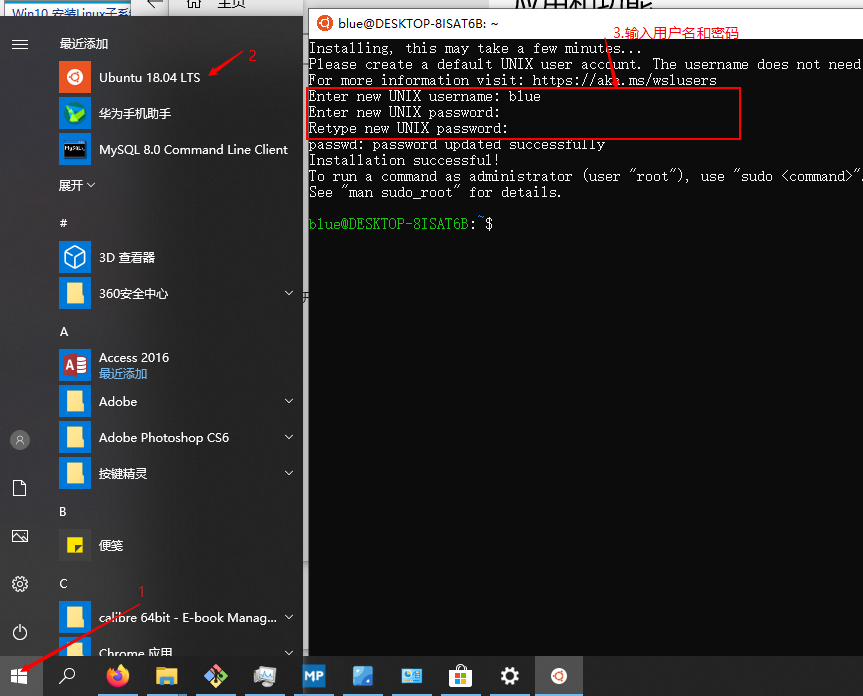Open Documents icon in Start sidebar
This screenshot has width=863, height=696.
click(20, 488)
